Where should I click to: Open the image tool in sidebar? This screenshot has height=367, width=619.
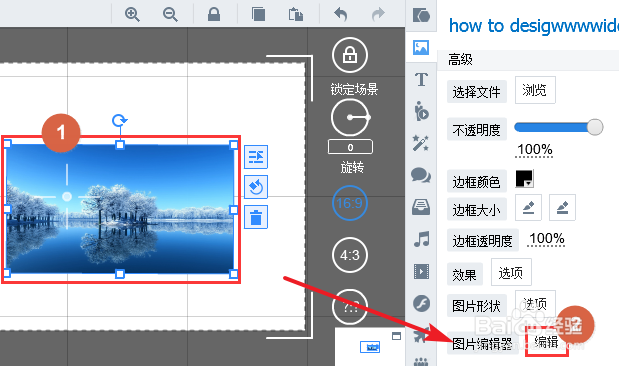coord(421,48)
